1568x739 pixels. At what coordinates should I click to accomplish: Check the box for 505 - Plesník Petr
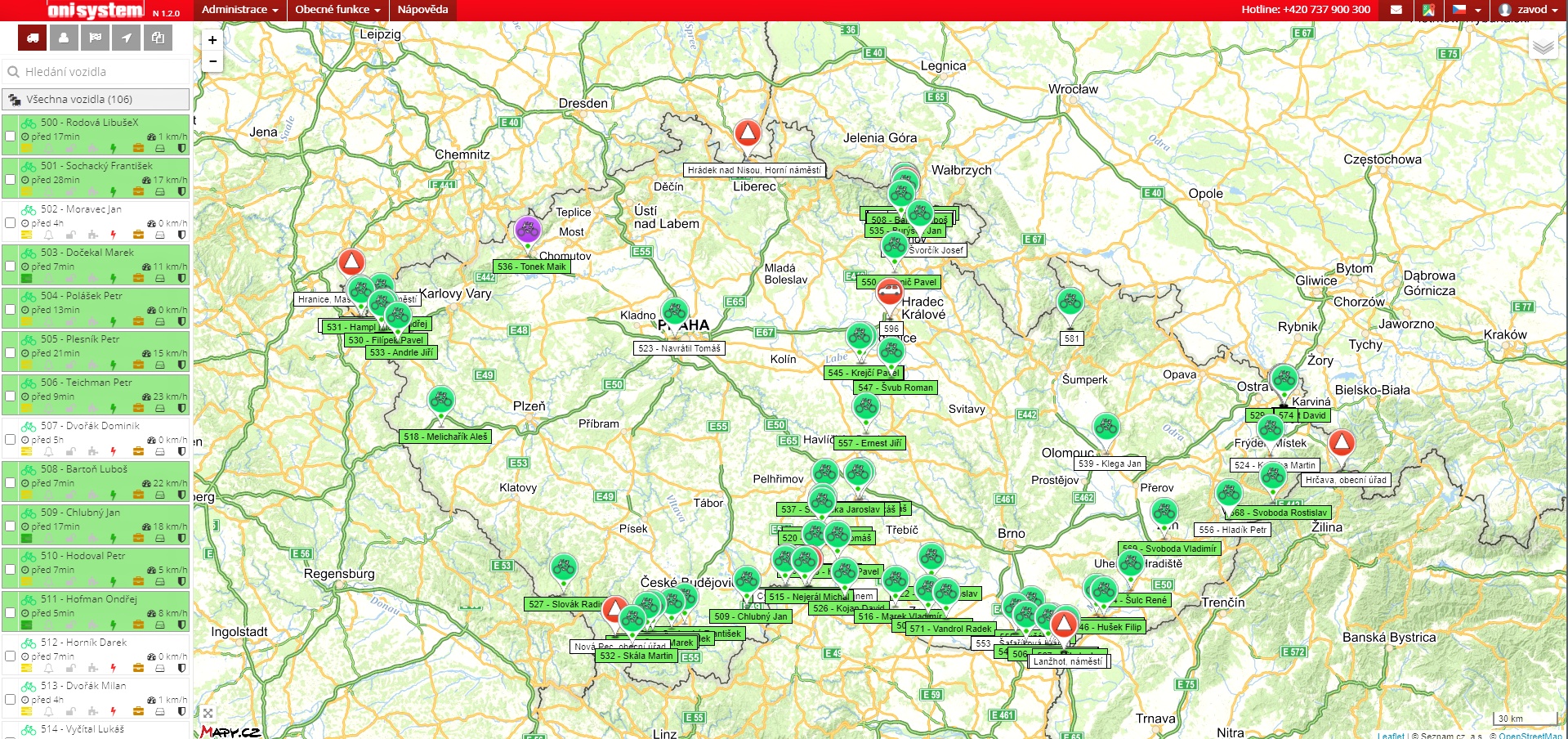point(11,353)
